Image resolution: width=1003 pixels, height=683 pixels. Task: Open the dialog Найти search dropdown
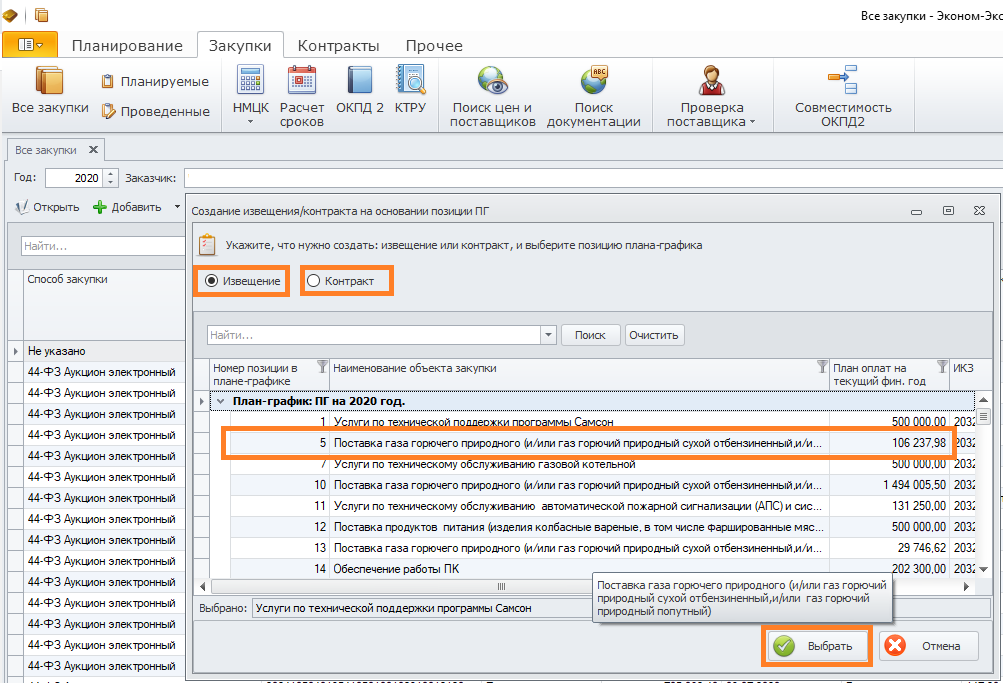[548, 335]
